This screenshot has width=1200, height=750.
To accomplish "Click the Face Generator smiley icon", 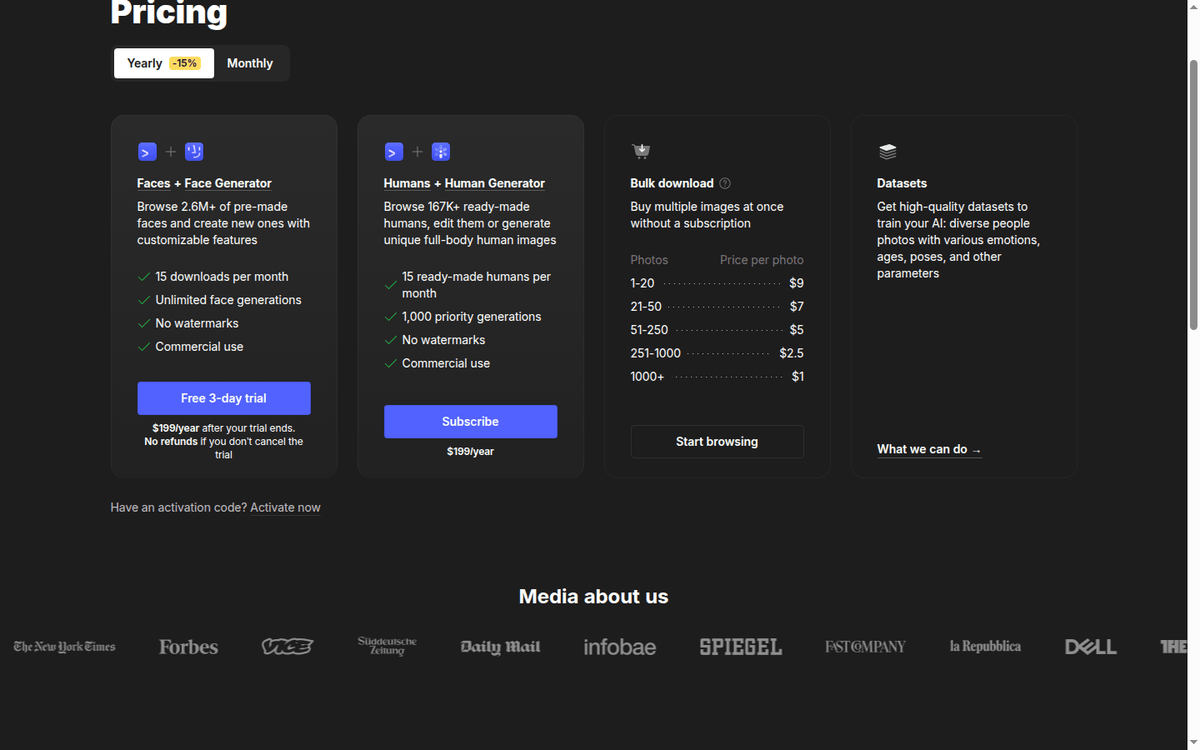I will point(194,152).
